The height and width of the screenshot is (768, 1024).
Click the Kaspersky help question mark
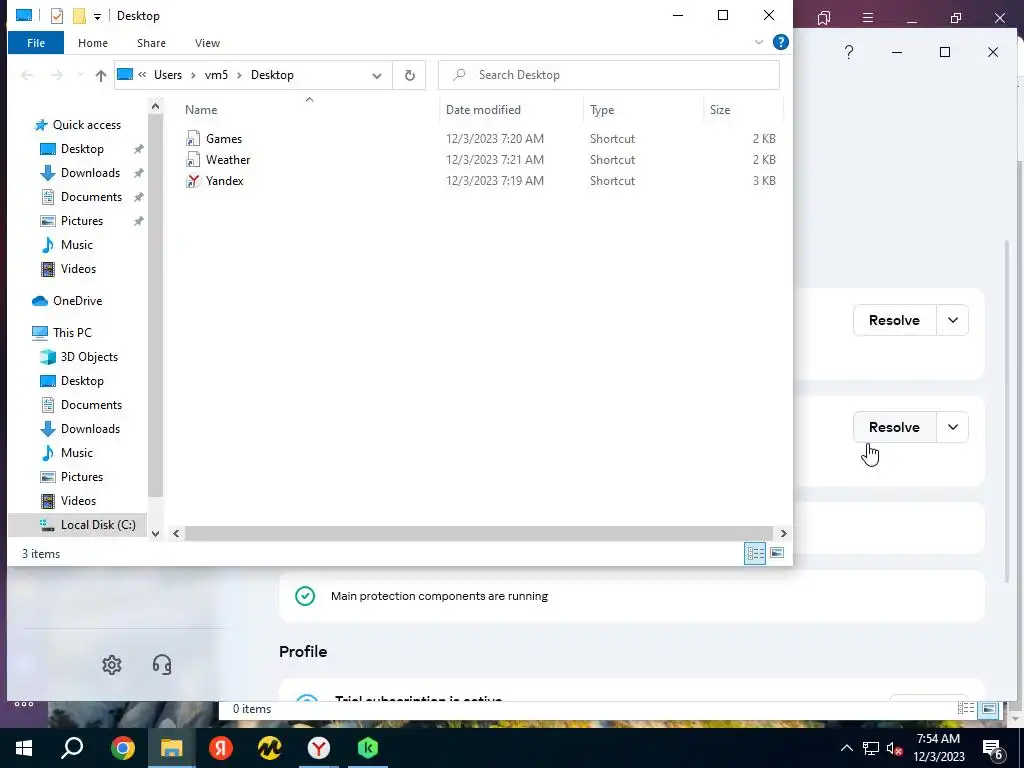pyautogui.click(x=848, y=52)
